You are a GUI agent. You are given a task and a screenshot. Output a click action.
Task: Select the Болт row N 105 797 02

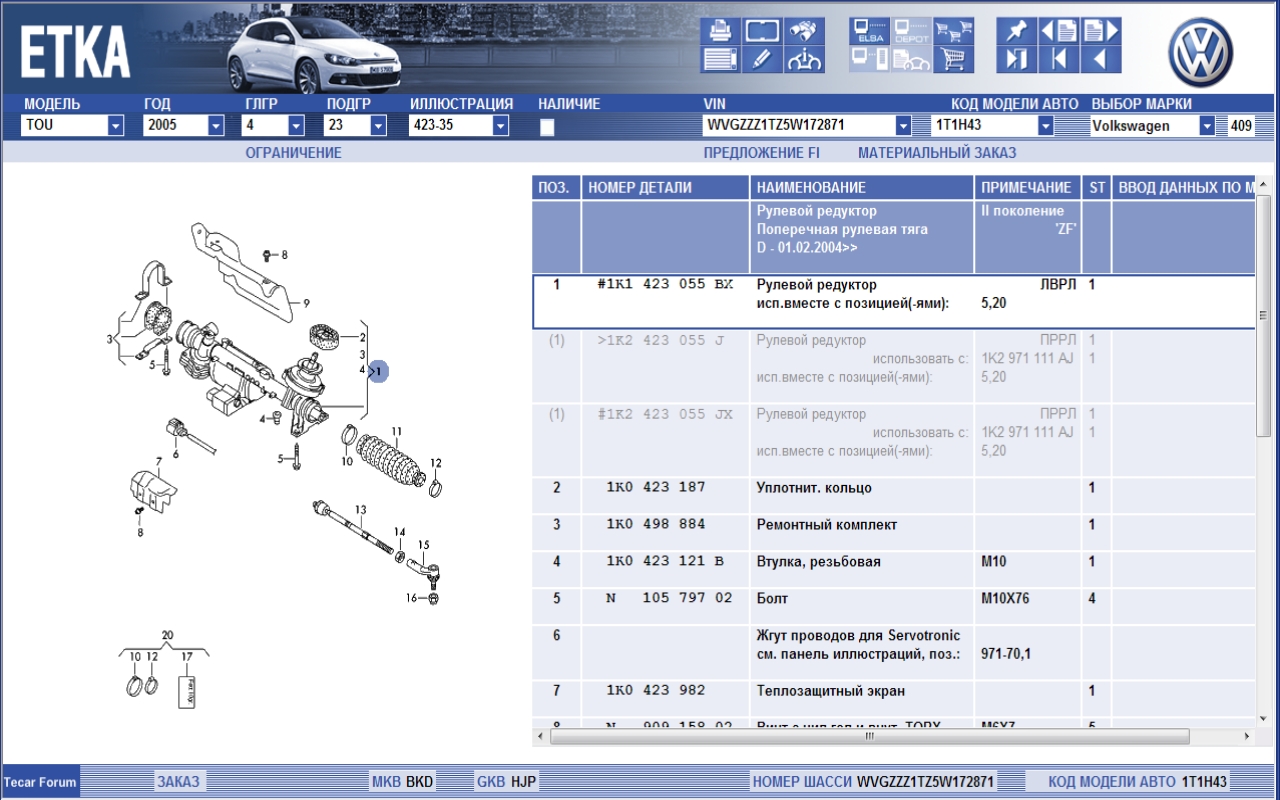point(894,607)
